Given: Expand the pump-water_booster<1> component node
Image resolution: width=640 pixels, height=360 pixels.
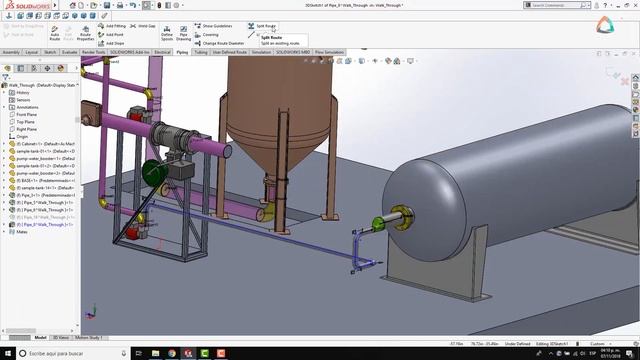Looking at the screenshot, I should 4,158.
